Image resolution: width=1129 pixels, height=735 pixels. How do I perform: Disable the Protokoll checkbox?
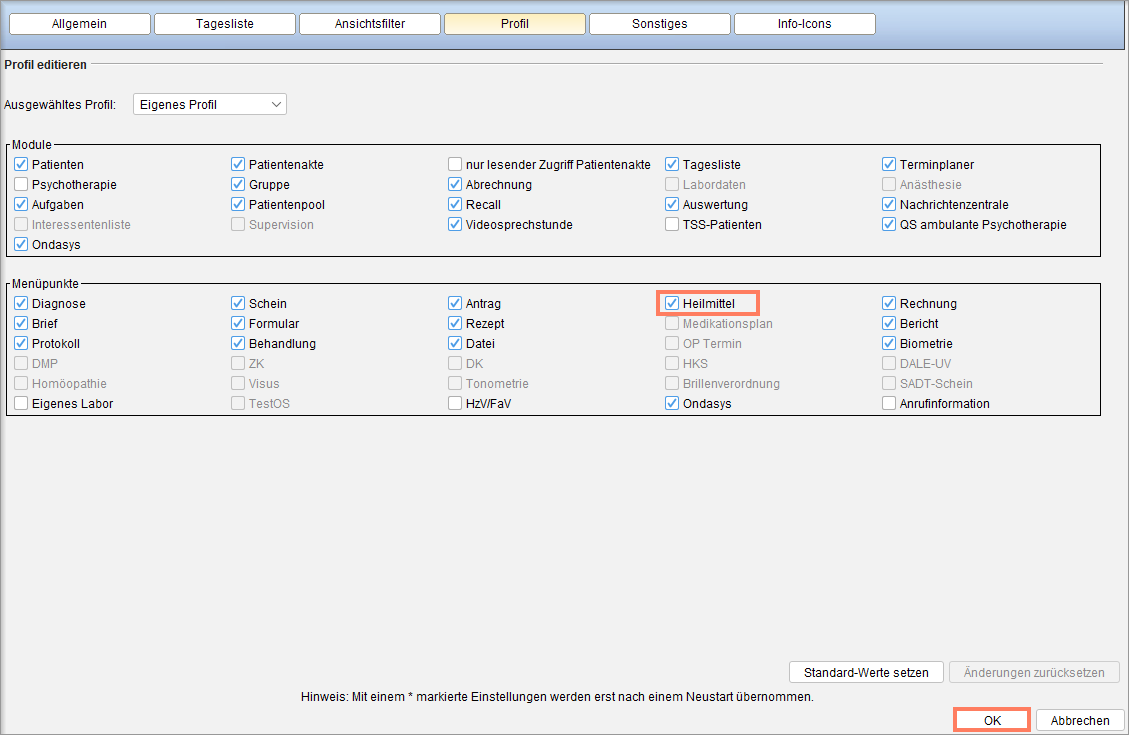(21, 343)
